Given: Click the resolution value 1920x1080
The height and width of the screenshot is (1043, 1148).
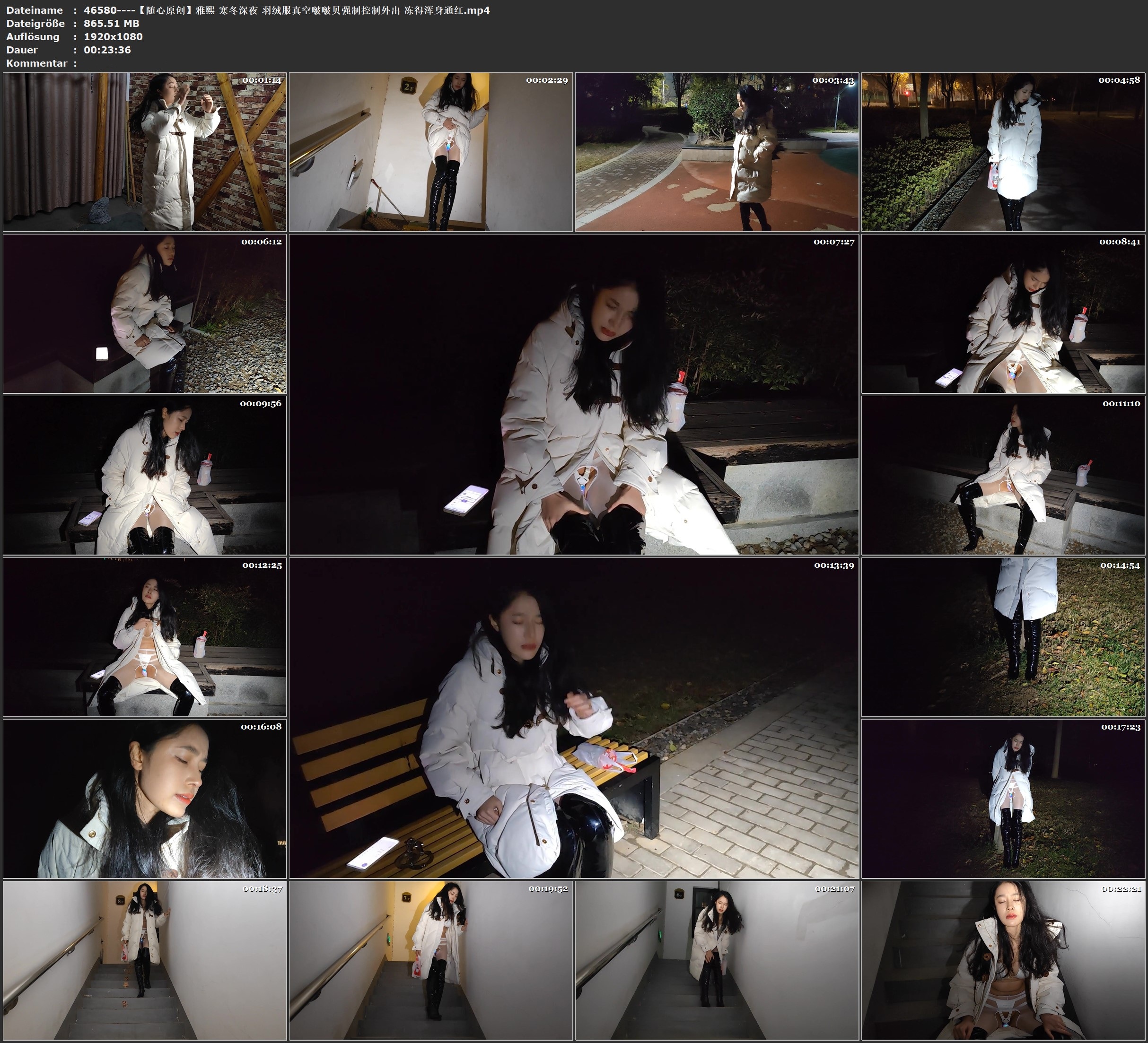Looking at the screenshot, I should coord(113,36).
